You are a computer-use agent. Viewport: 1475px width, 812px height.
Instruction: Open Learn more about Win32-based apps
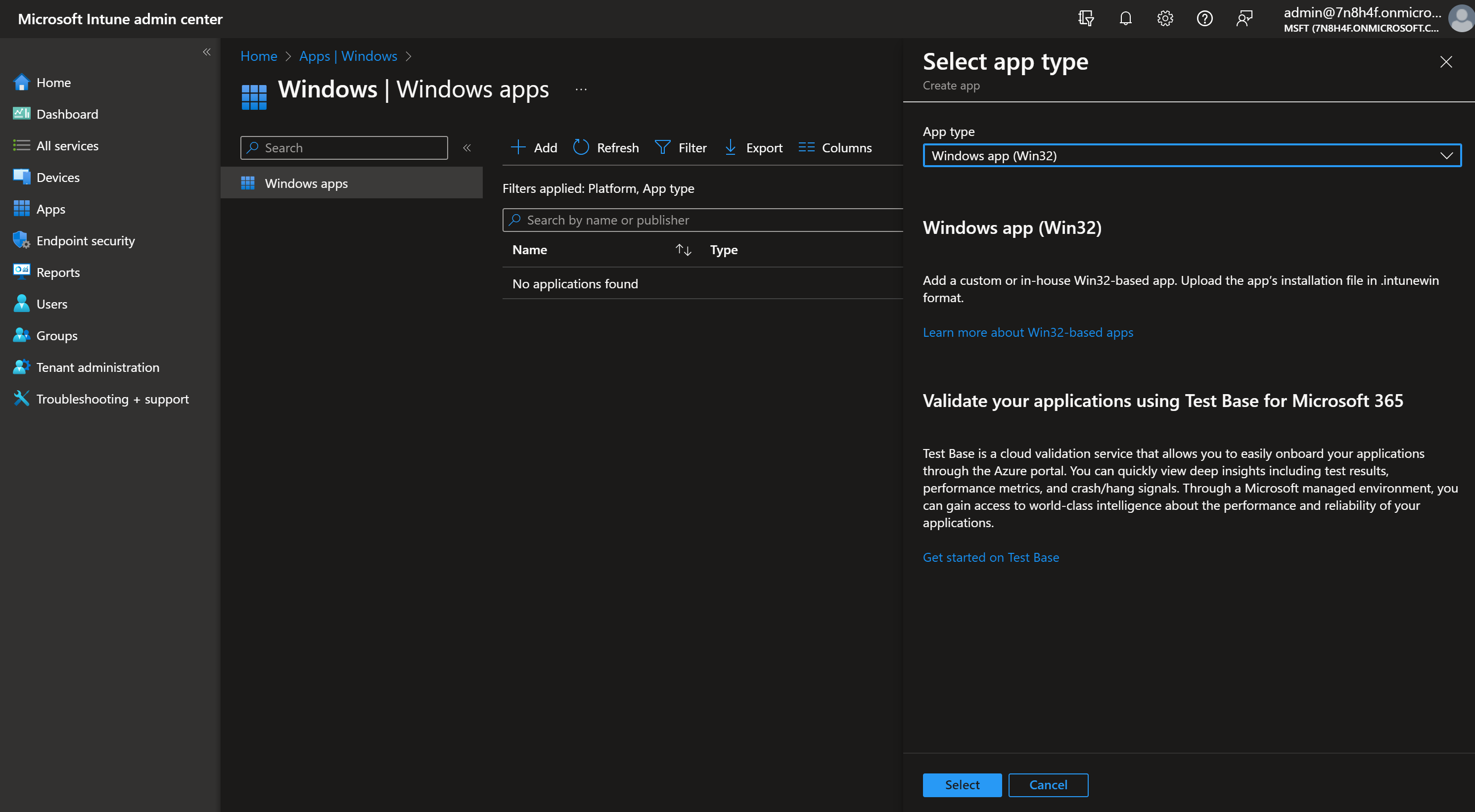pyautogui.click(x=1027, y=332)
